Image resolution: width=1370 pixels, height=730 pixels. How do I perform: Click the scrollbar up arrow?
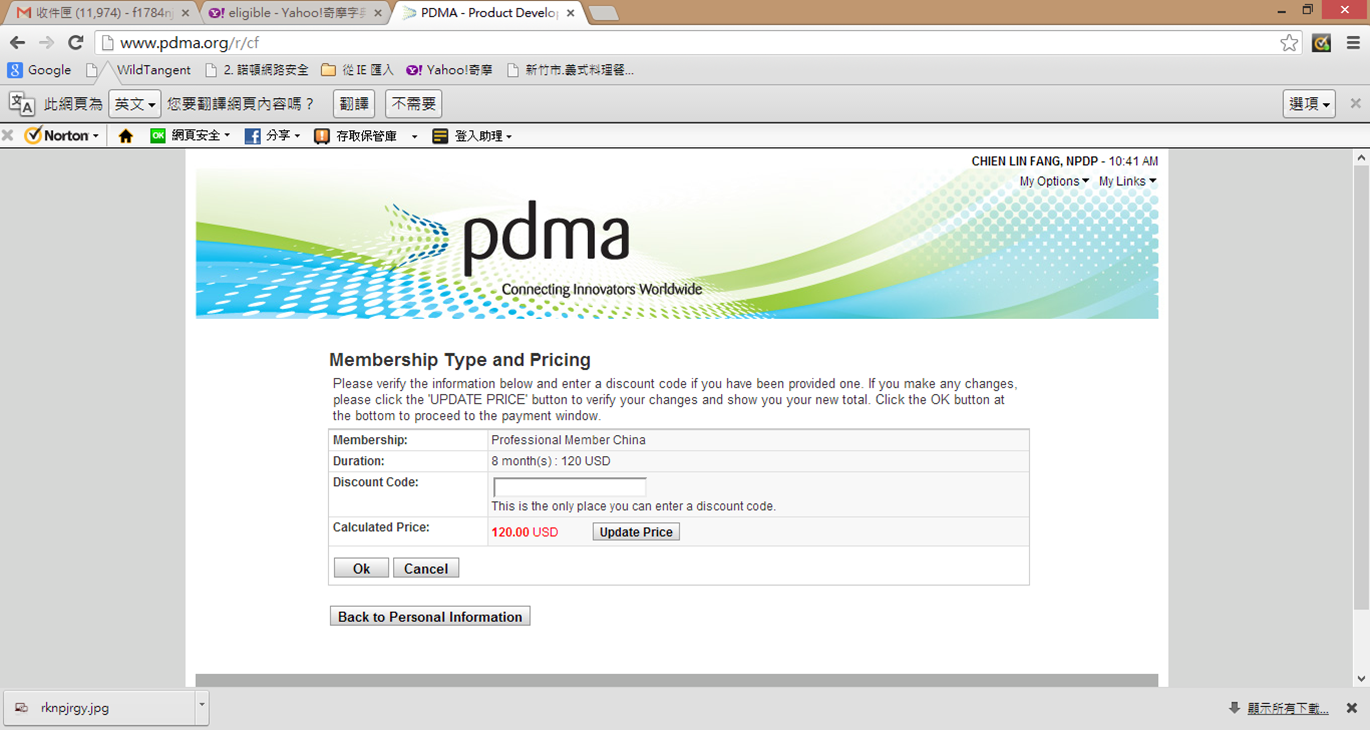[1361, 158]
